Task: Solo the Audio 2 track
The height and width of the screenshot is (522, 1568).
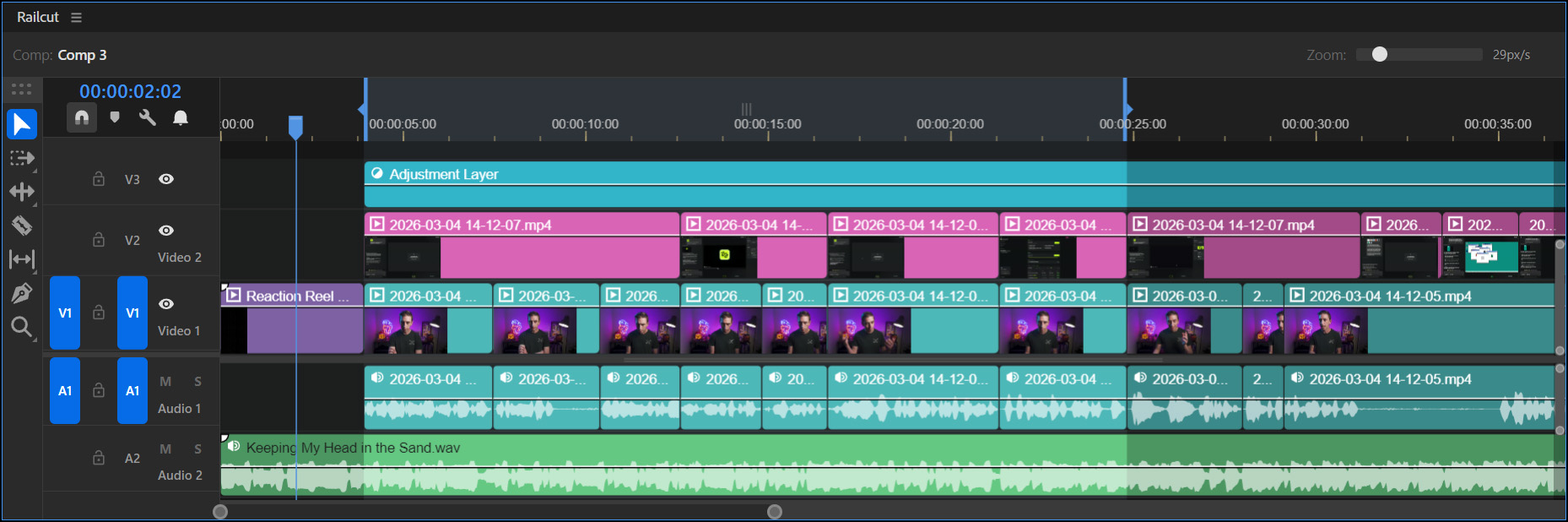Action: click(197, 449)
